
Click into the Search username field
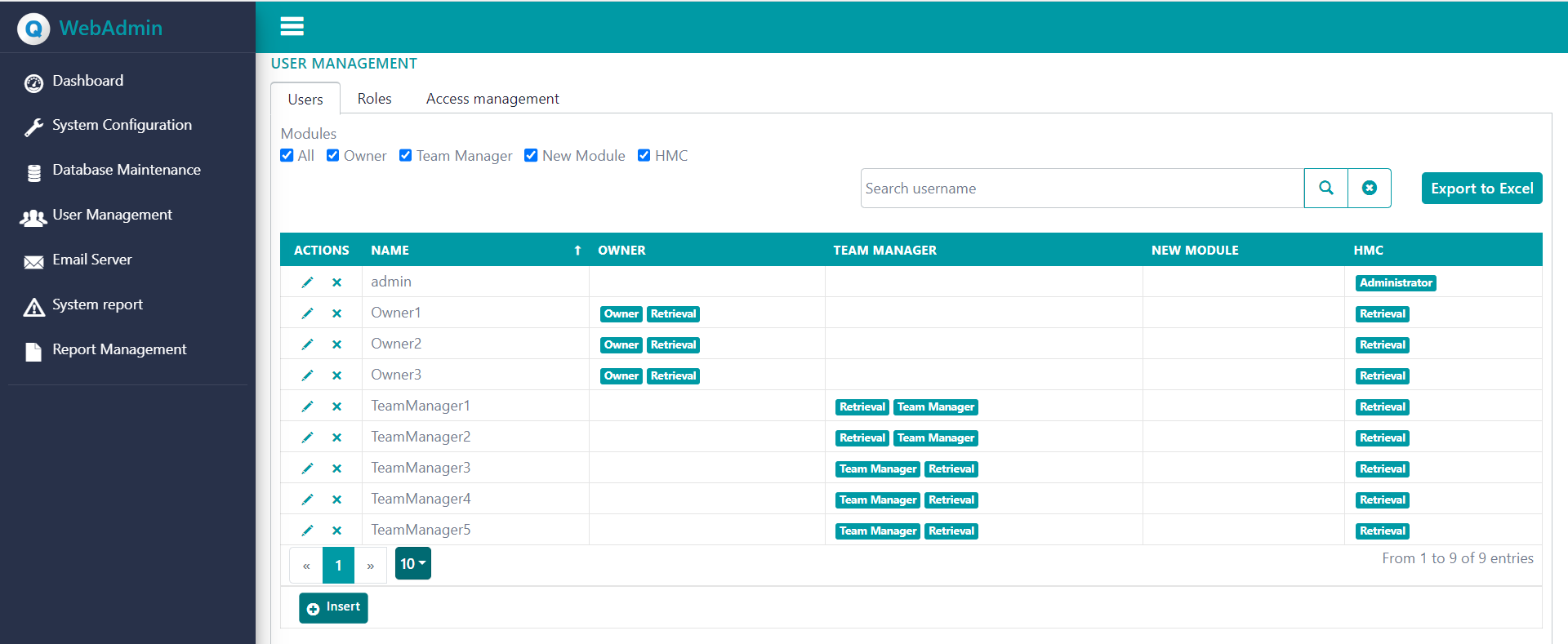coord(1082,189)
